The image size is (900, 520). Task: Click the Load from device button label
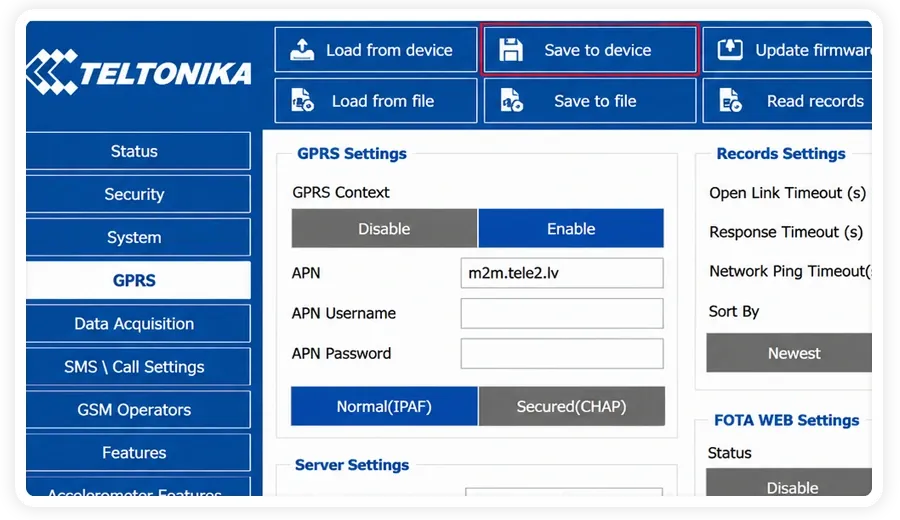[389, 51]
